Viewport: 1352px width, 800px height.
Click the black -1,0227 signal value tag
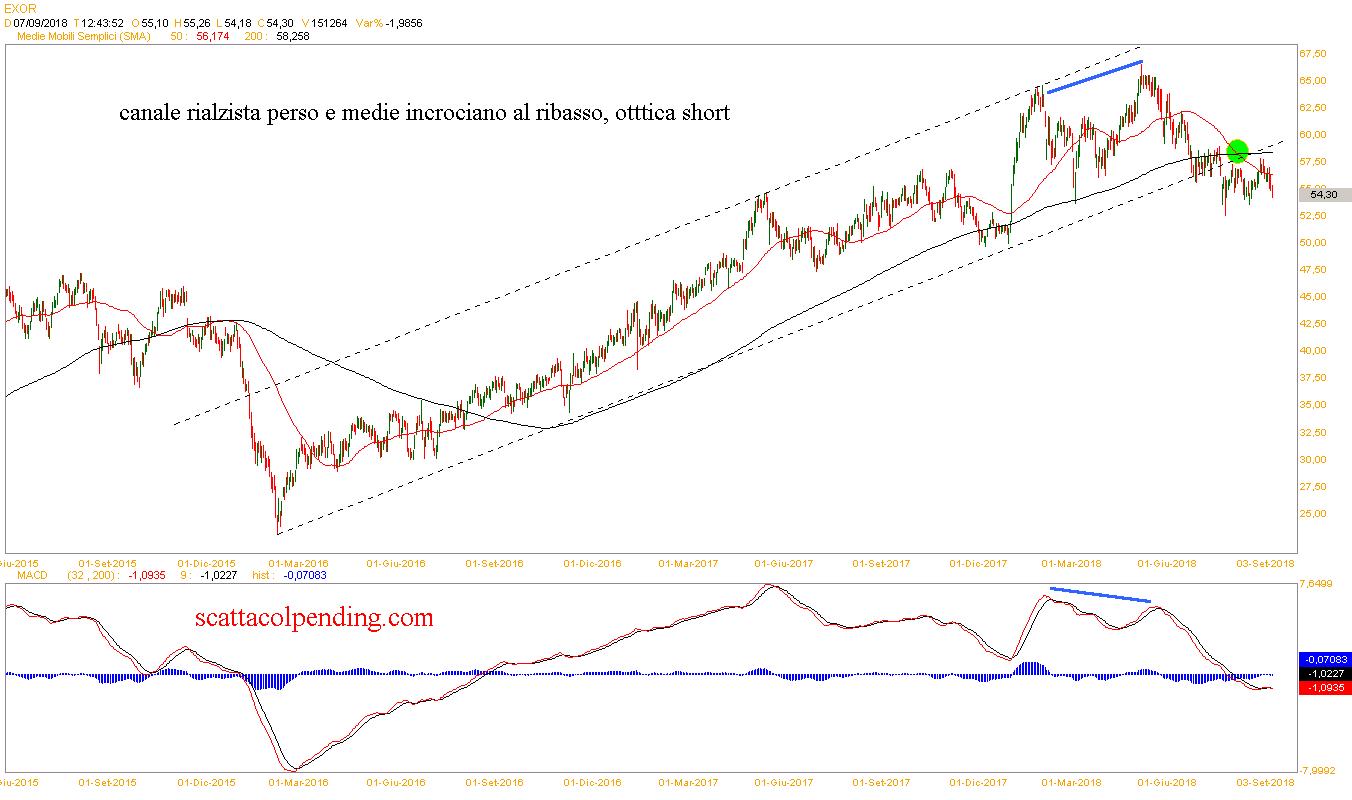1325,674
